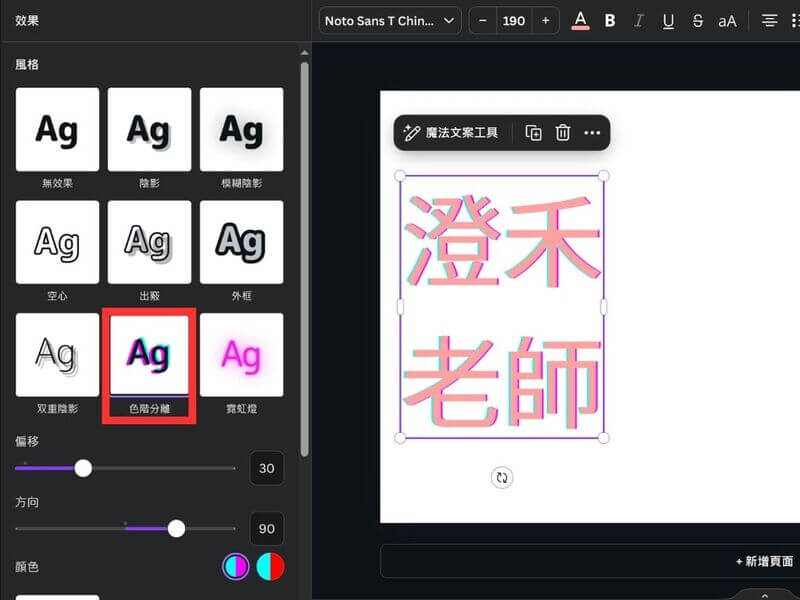Open text alignment options
This screenshot has height=600, width=800.
pos(769,21)
